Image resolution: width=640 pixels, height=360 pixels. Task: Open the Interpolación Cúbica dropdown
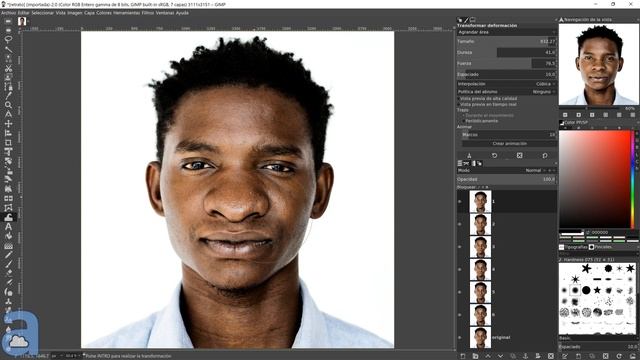pos(507,84)
